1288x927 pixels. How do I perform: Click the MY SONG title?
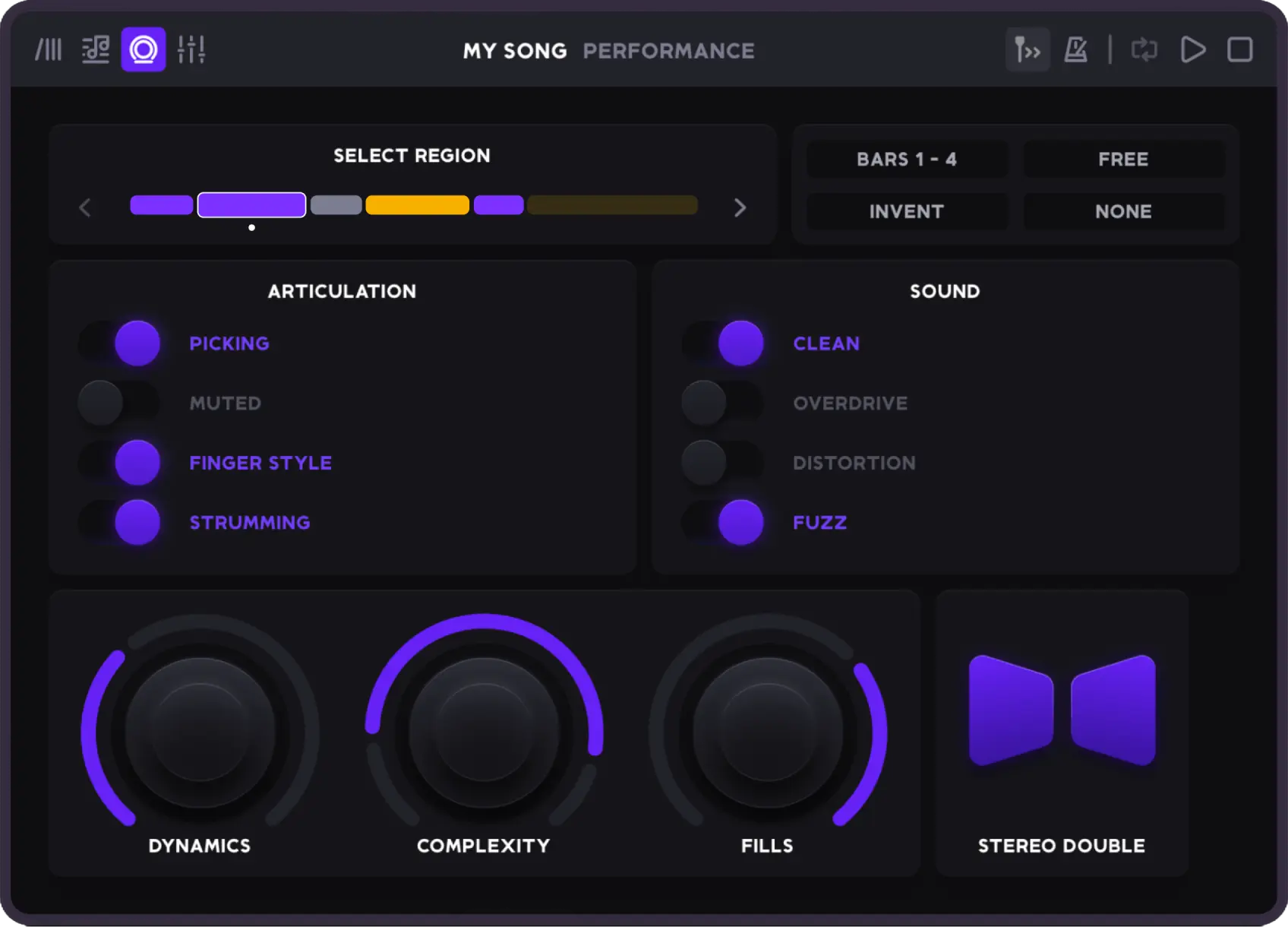click(x=515, y=51)
